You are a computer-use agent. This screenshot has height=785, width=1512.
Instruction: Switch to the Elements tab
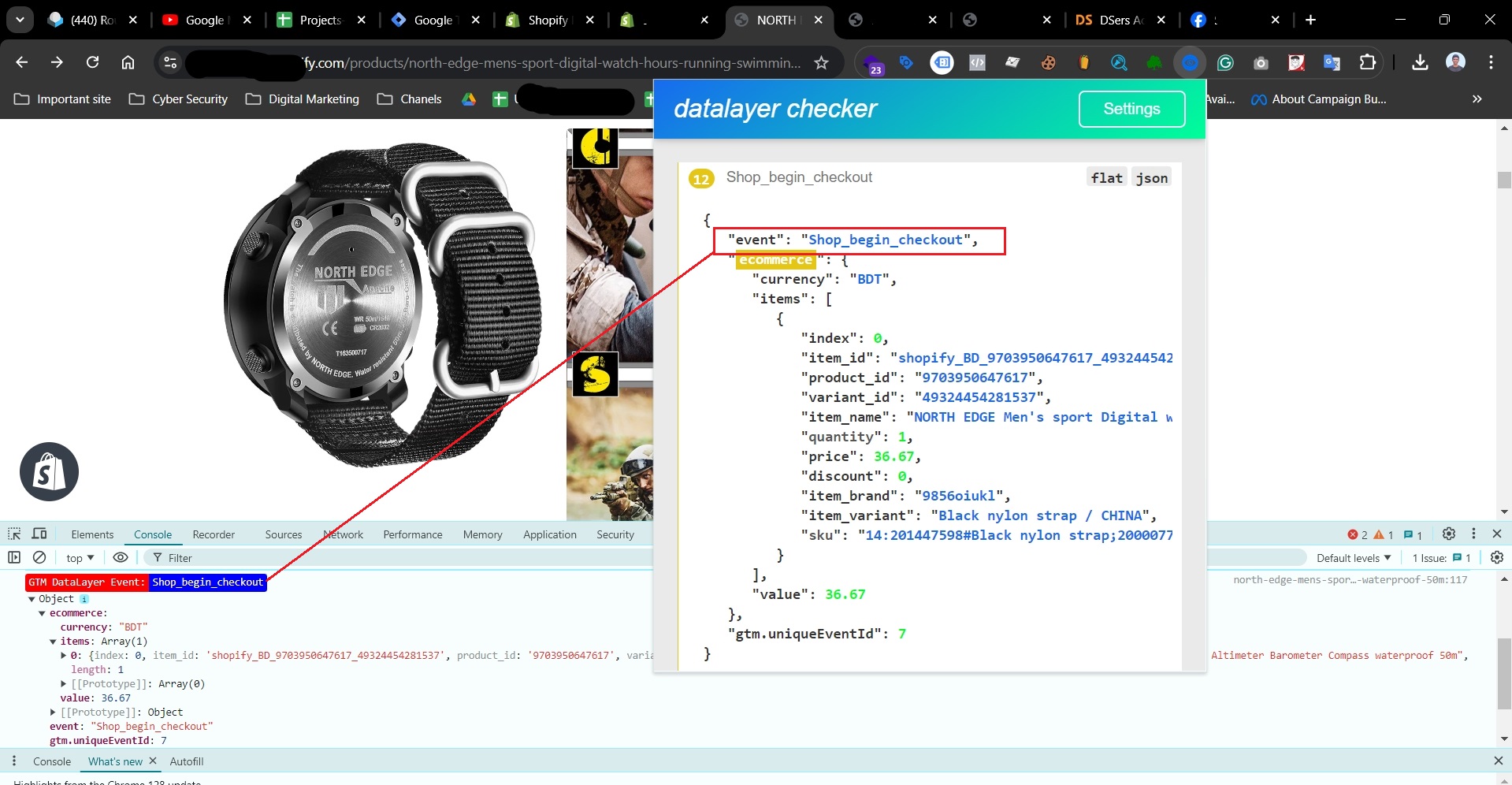92,534
